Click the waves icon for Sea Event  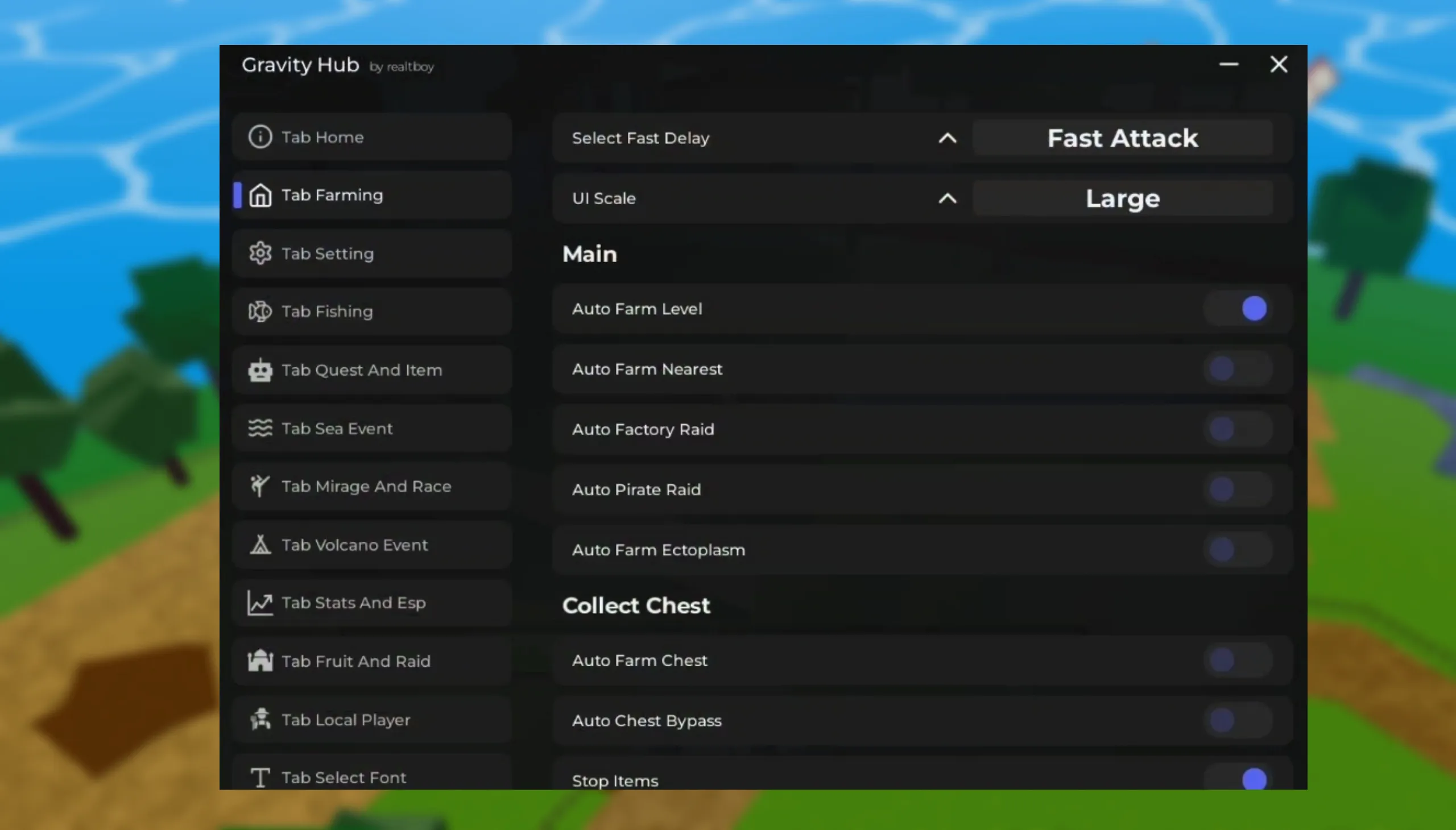point(260,428)
